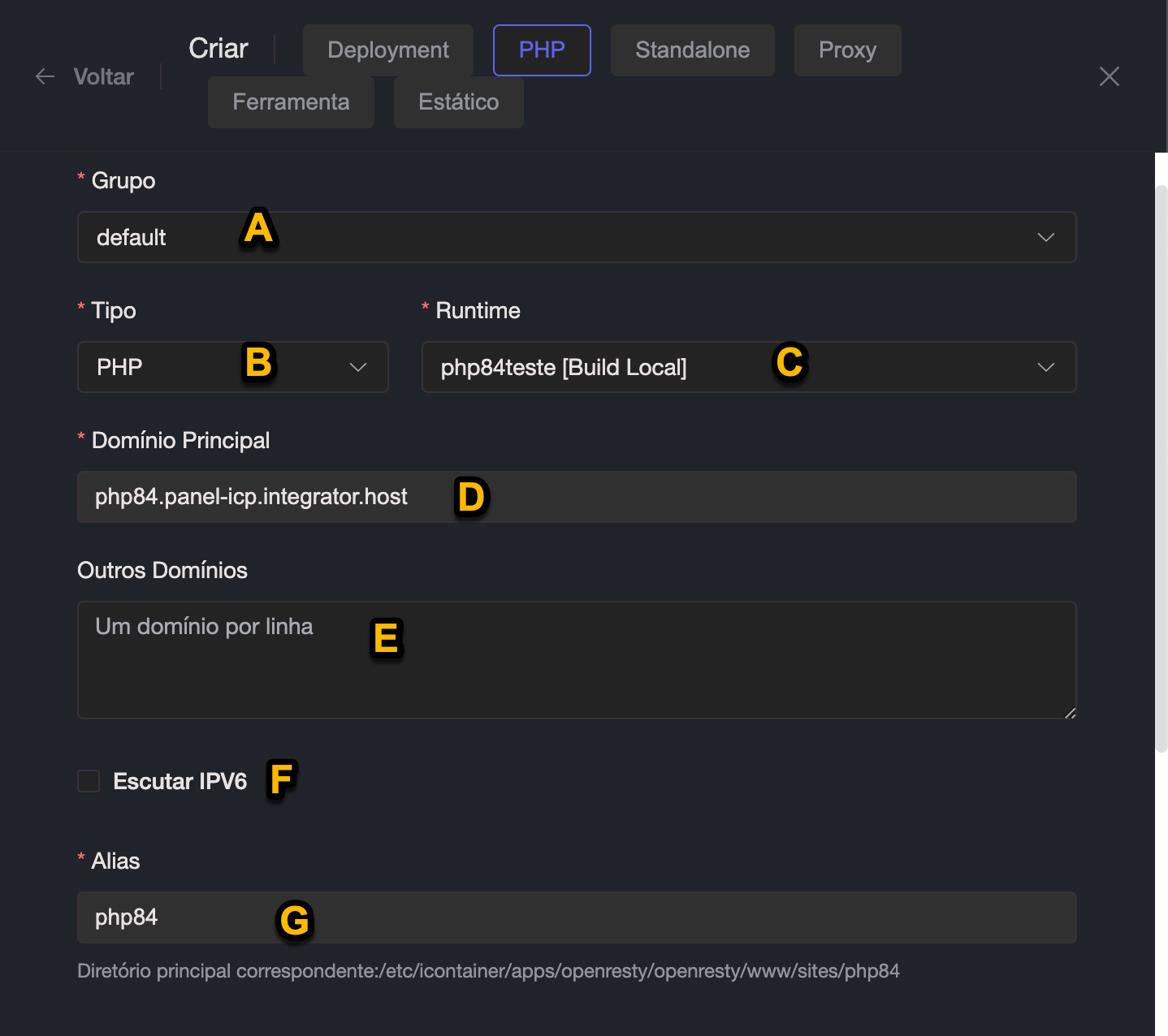1168x1036 pixels.
Task: Open the Ferramenta tab
Action: pyautogui.click(x=291, y=102)
